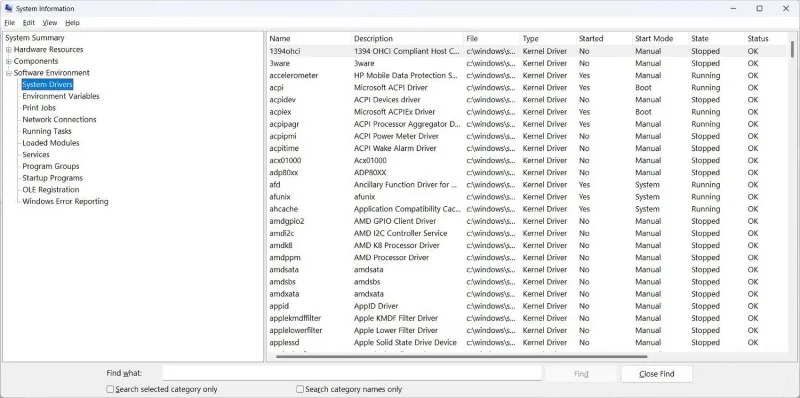Open Network Connections category
Viewport: 800px width, 398px height.
point(59,119)
